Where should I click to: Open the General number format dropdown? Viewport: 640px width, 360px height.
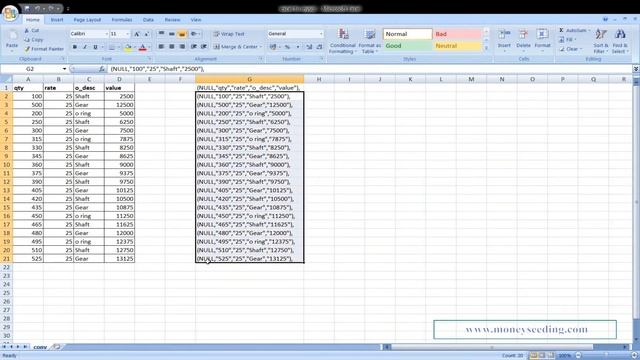pos(321,34)
